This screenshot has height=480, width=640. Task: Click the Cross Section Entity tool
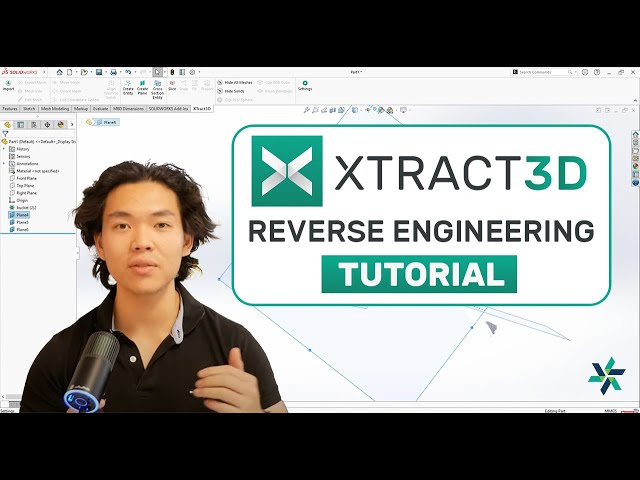[x=158, y=90]
